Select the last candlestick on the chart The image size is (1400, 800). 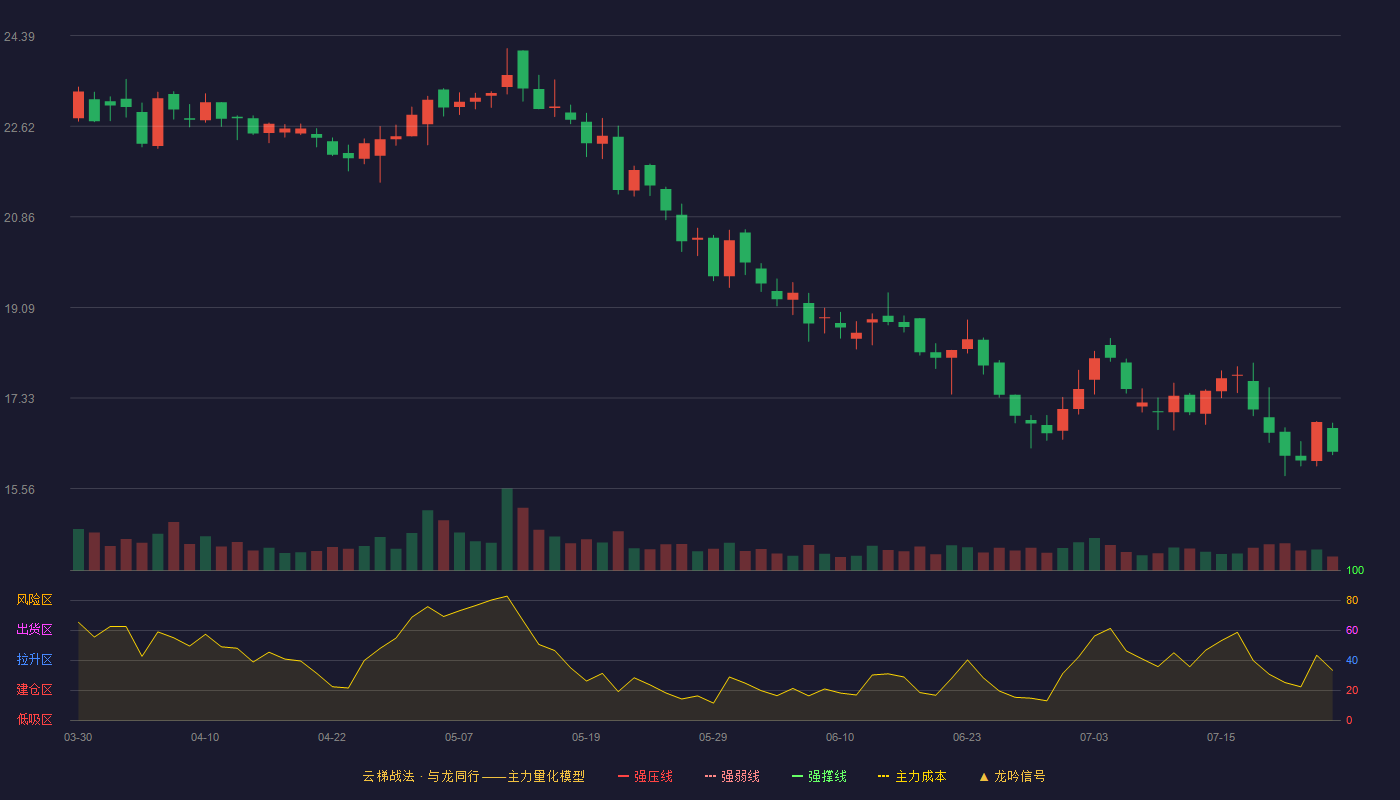pos(1332,440)
